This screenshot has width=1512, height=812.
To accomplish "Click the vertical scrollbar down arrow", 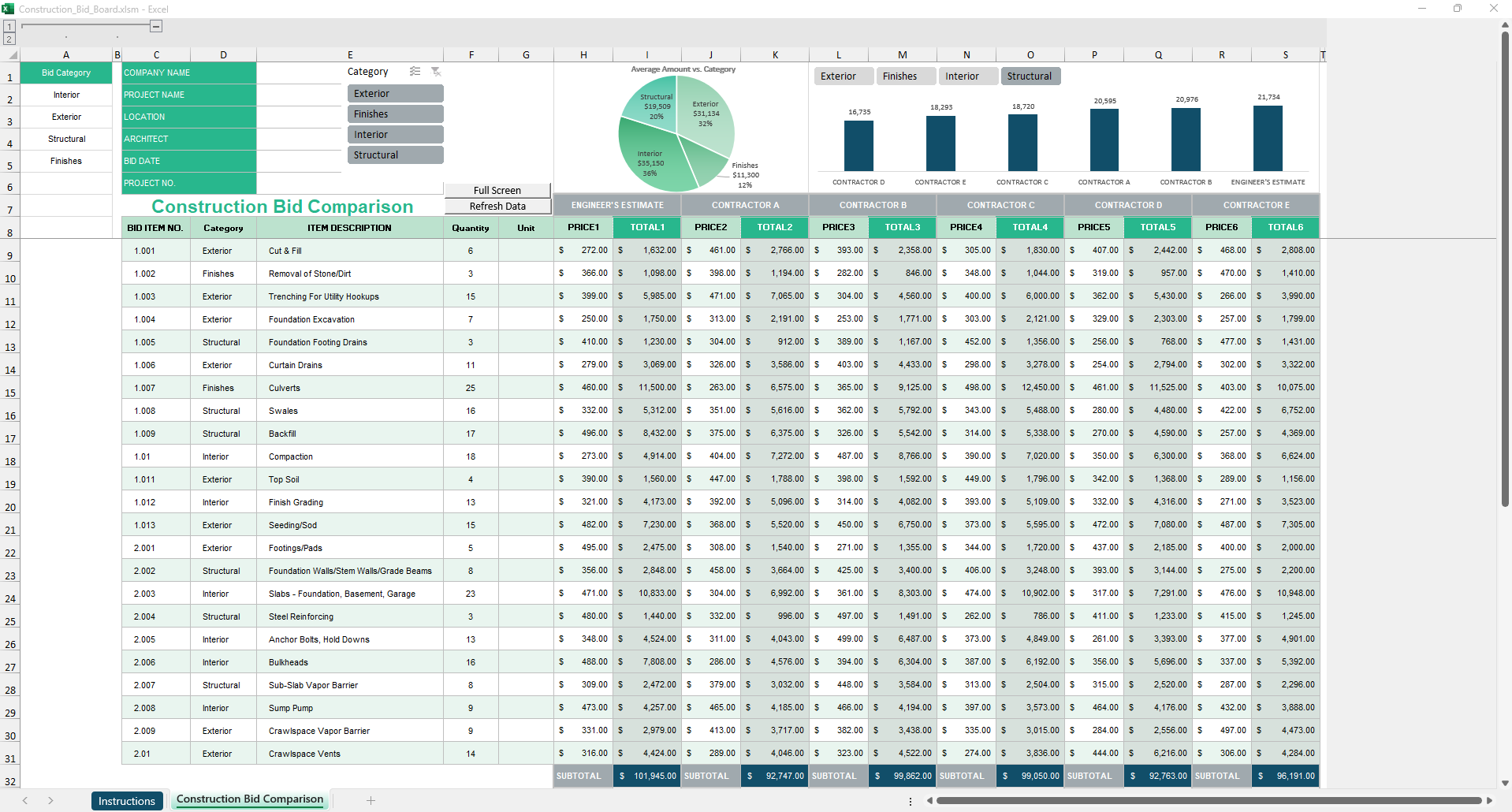I will coord(1505,783).
